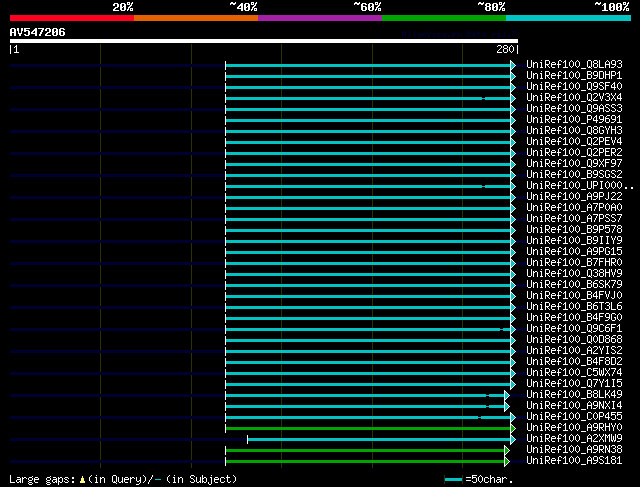Viewport: 640px width, 487px height.
Task: Click the green ~80% identity color band
Action: tap(444, 18)
